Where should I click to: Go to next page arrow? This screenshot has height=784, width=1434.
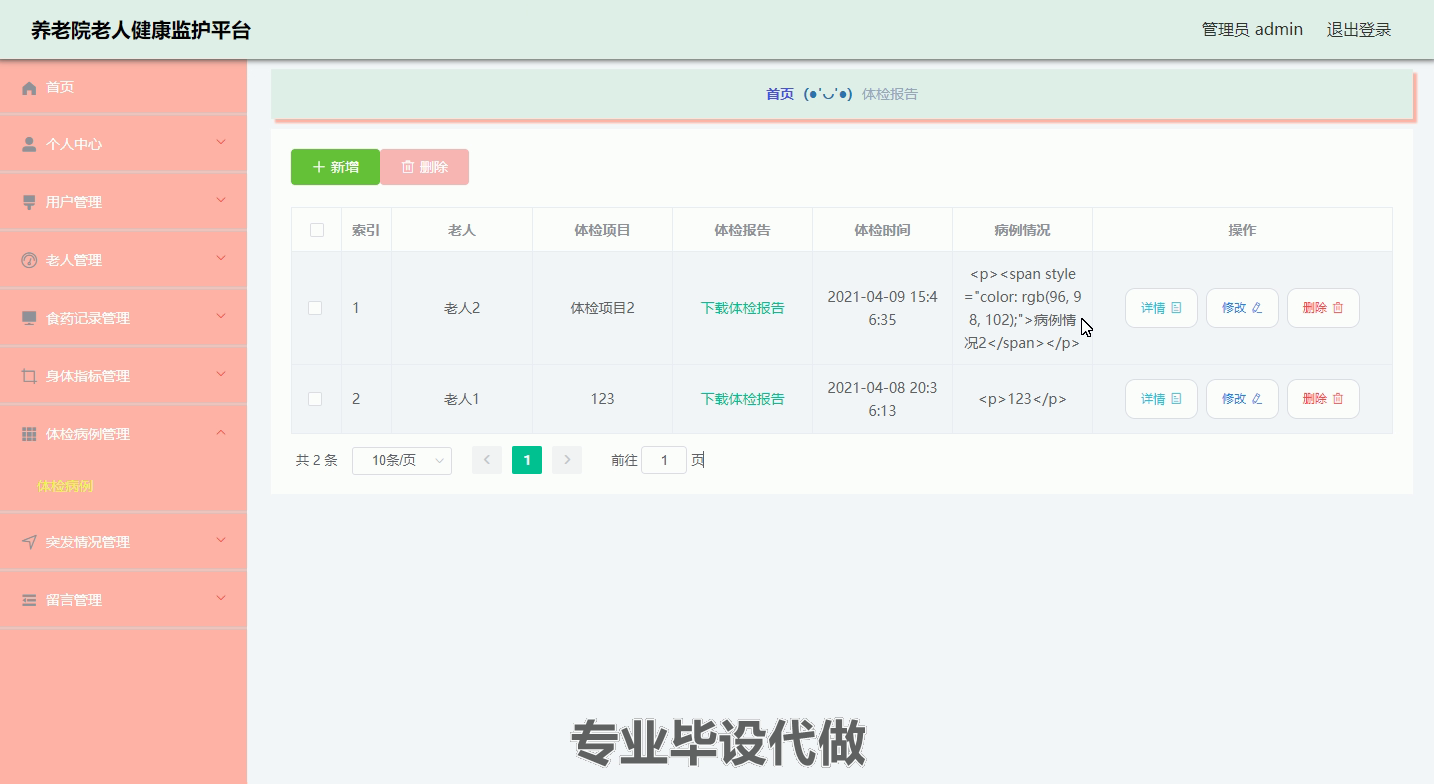tap(567, 460)
